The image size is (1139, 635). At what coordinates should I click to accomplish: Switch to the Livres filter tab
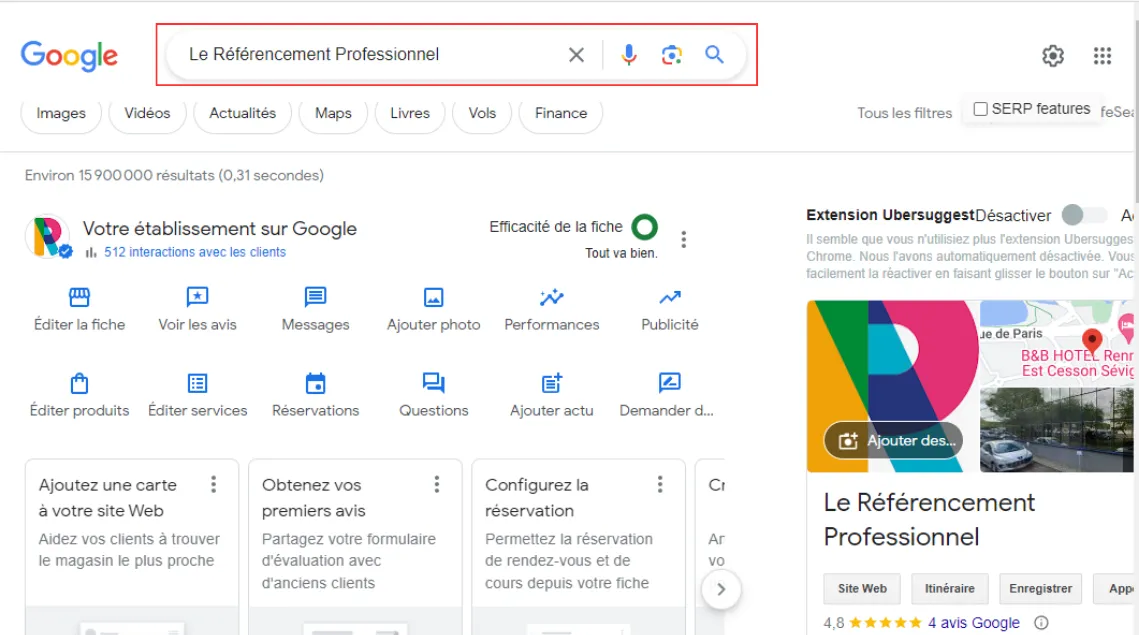(410, 113)
